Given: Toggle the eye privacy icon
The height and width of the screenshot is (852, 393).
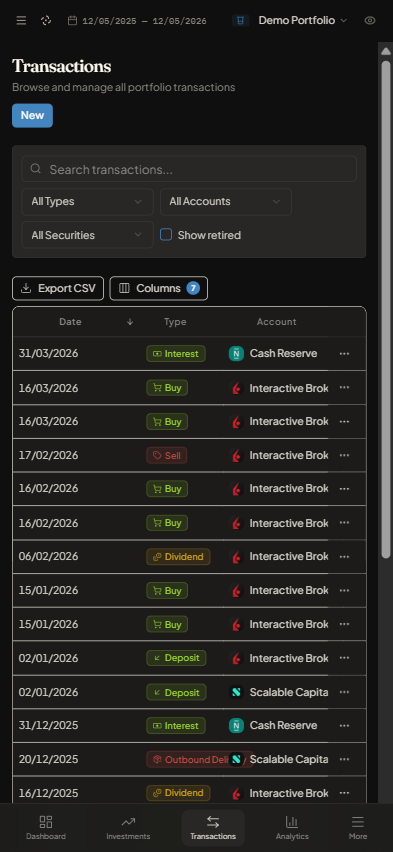Looking at the screenshot, I should (370, 21).
